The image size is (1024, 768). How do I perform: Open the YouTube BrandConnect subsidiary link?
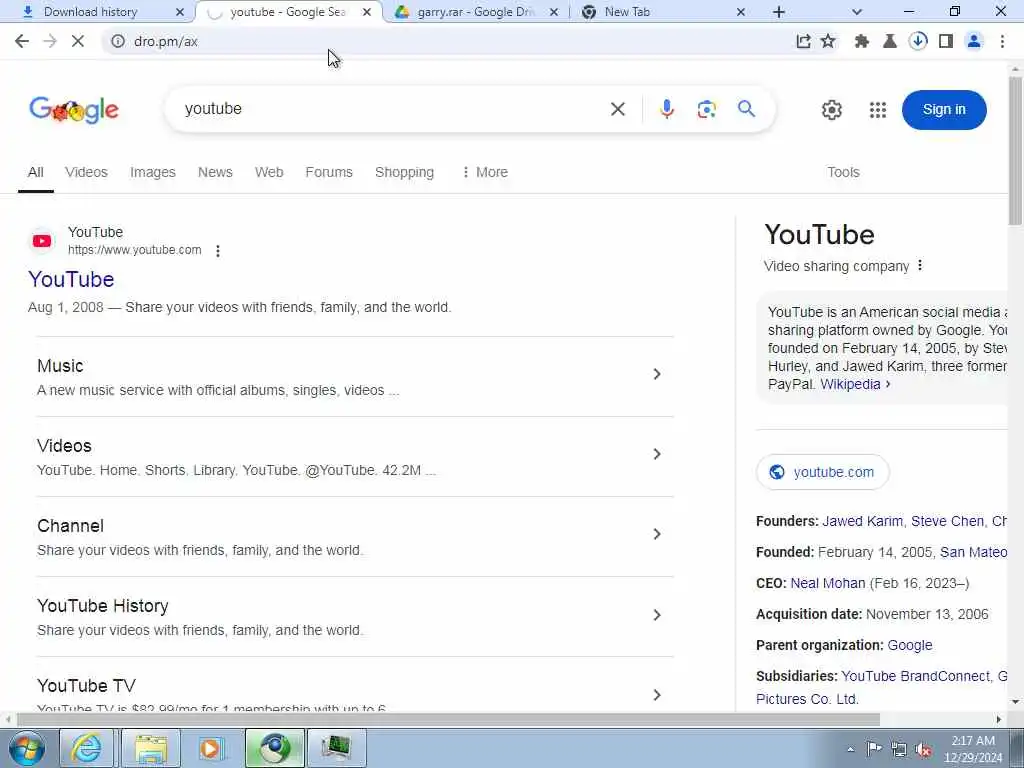(916, 677)
